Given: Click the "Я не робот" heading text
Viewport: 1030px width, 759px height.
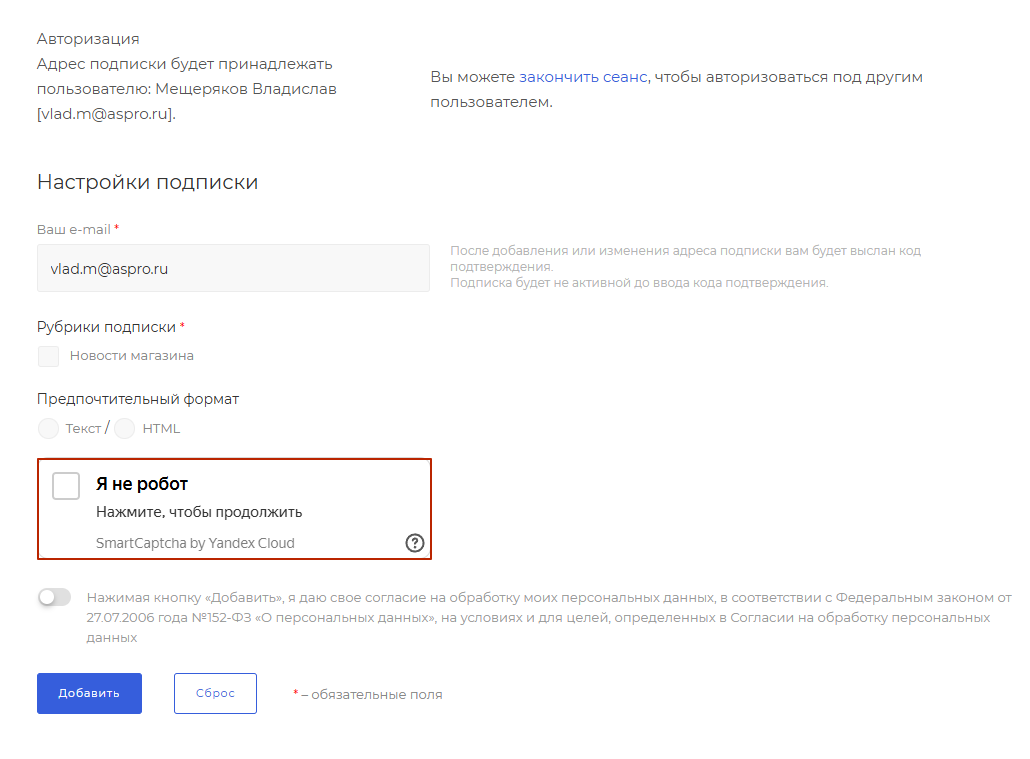Looking at the screenshot, I should pyautogui.click(x=142, y=484).
